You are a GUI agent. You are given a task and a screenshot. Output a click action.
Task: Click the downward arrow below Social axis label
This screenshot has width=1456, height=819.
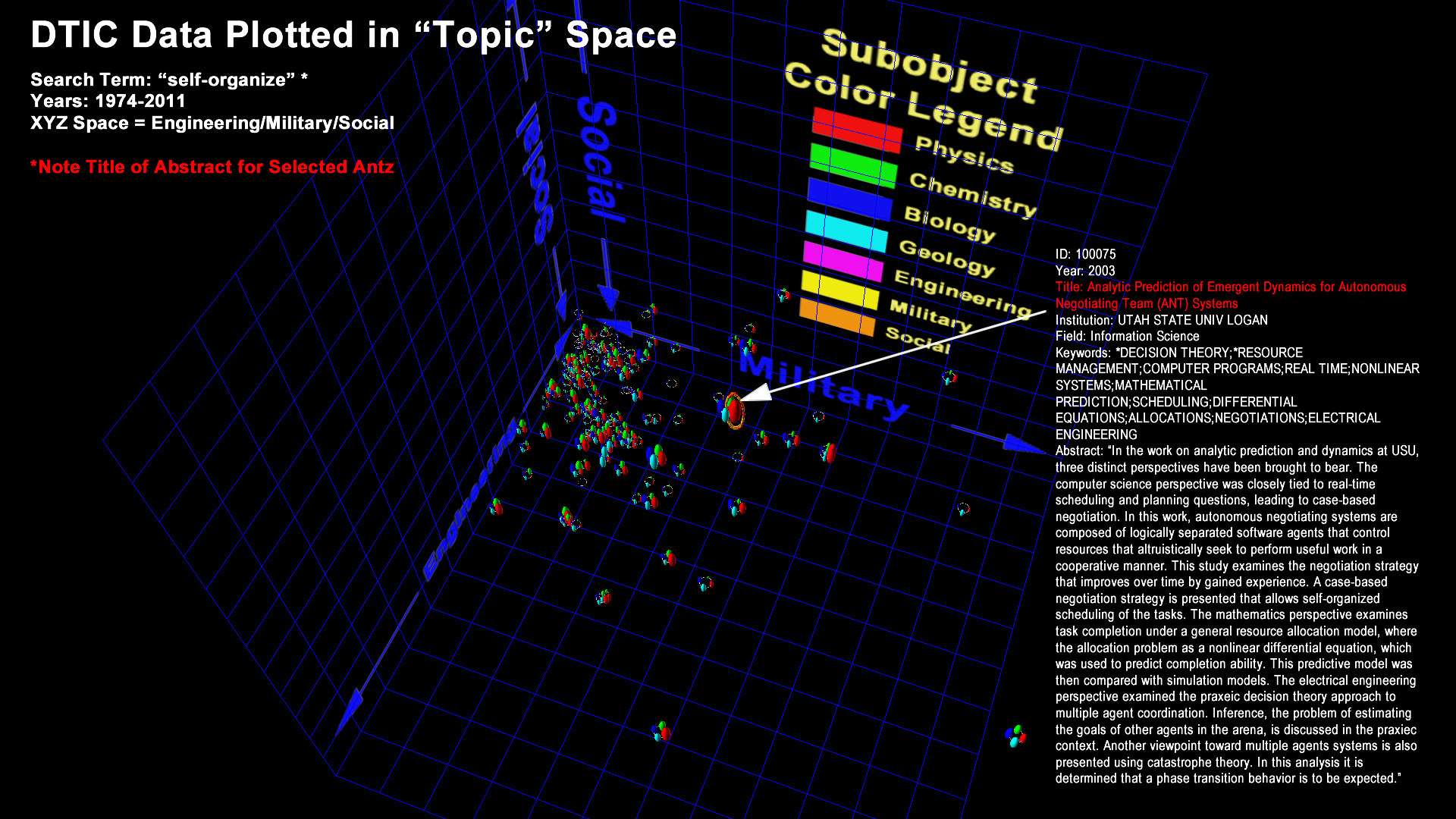point(608,294)
